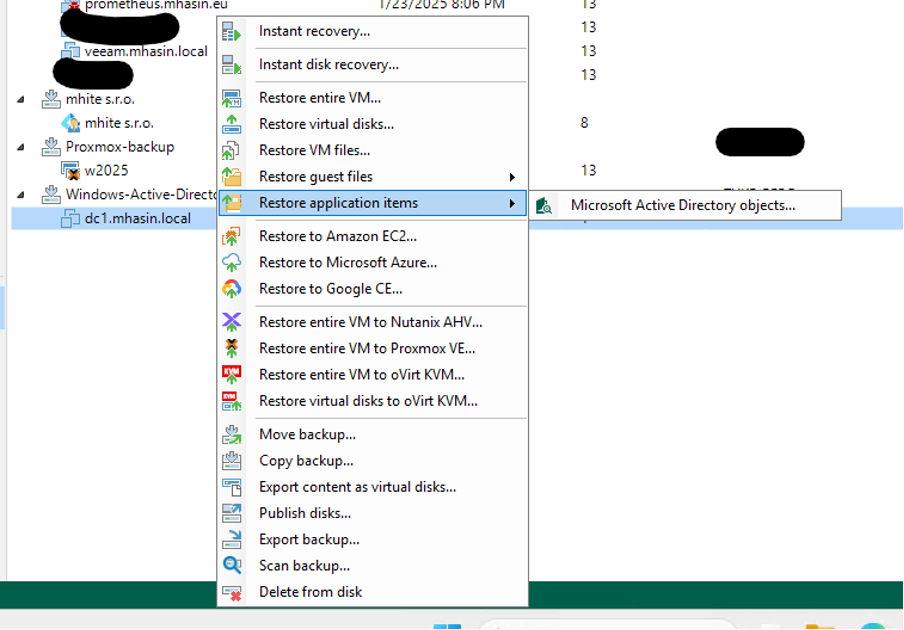This screenshot has height=630, width=904.
Task: Click the Instant recovery icon
Action: (232, 32)
